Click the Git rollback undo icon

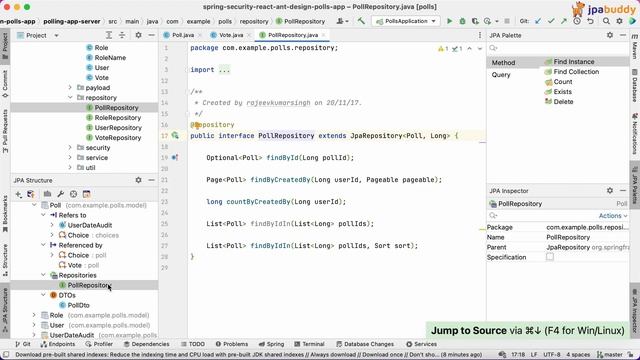(590, 21)
